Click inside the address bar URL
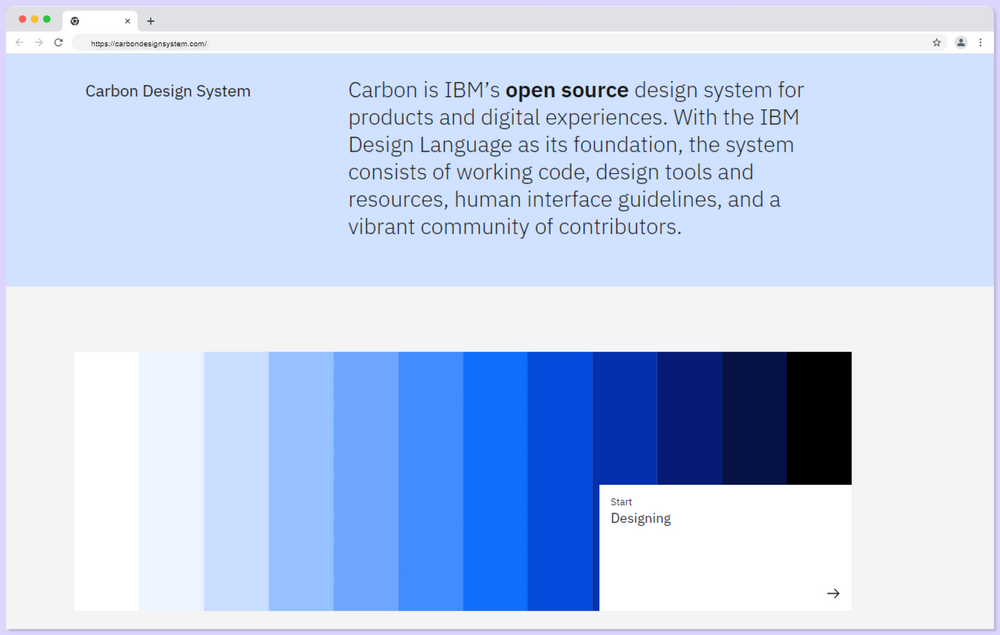This screenshot has height=635, width=1000. point(150,43)
